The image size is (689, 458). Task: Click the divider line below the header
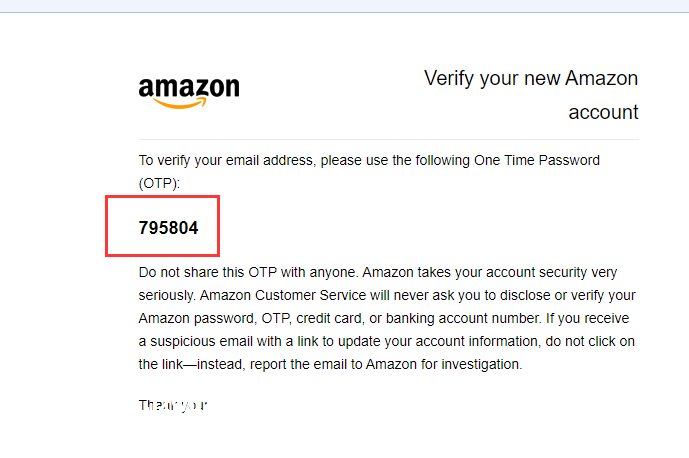click(388, 139)
